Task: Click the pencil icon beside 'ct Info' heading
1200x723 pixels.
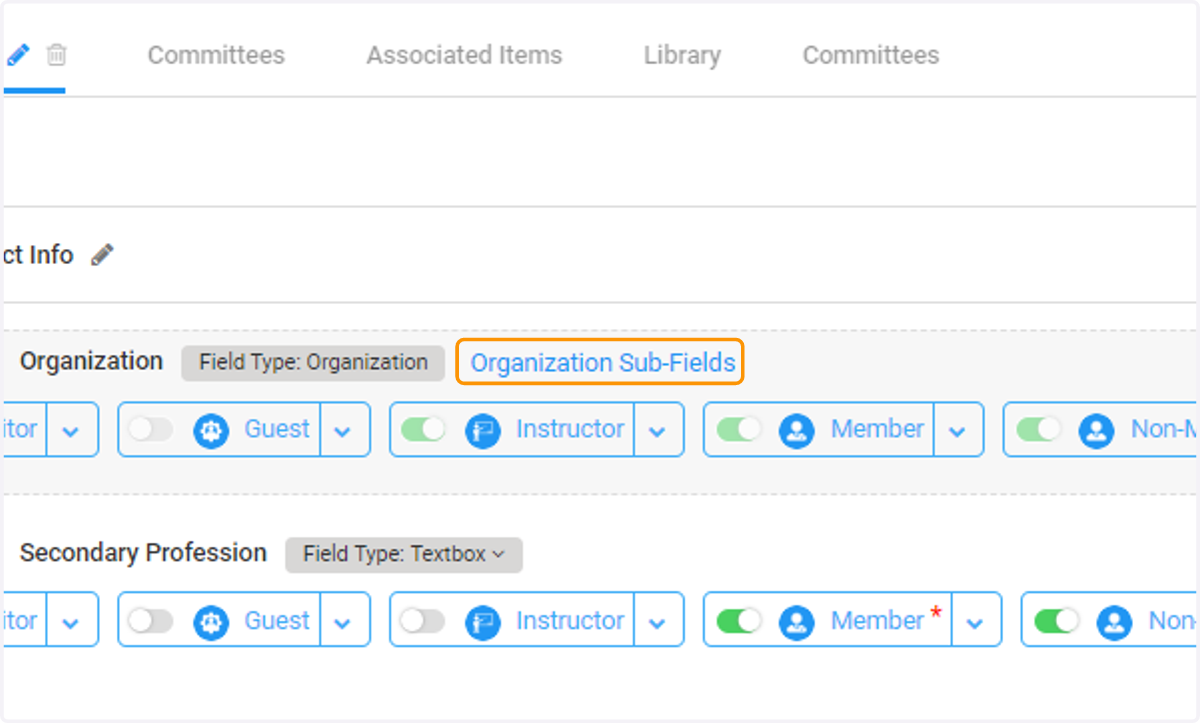Action: point(102,255)
